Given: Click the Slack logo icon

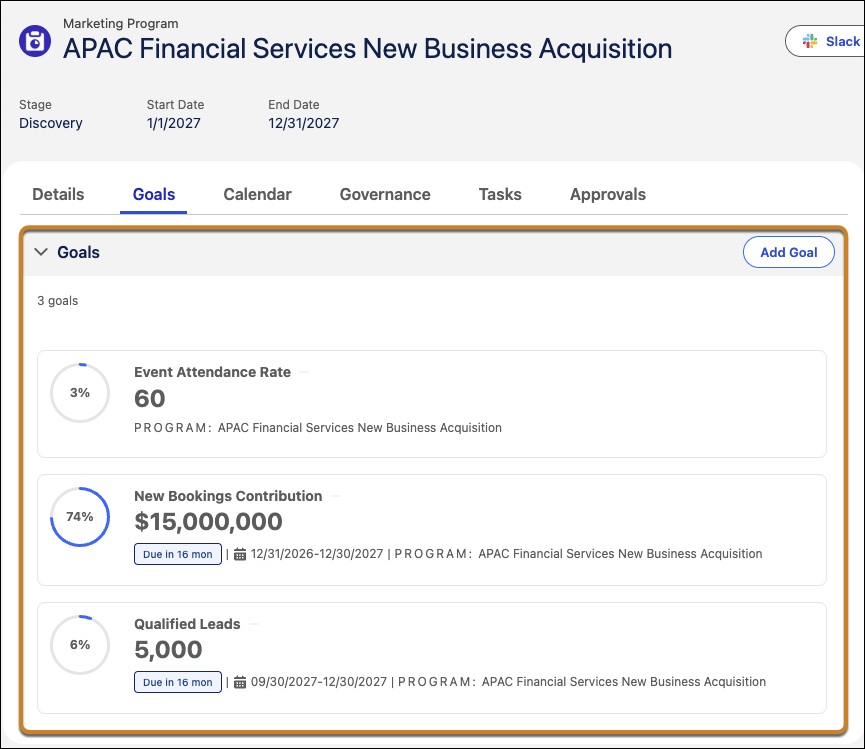Looking at the screenshot, I should click(810, 41).
